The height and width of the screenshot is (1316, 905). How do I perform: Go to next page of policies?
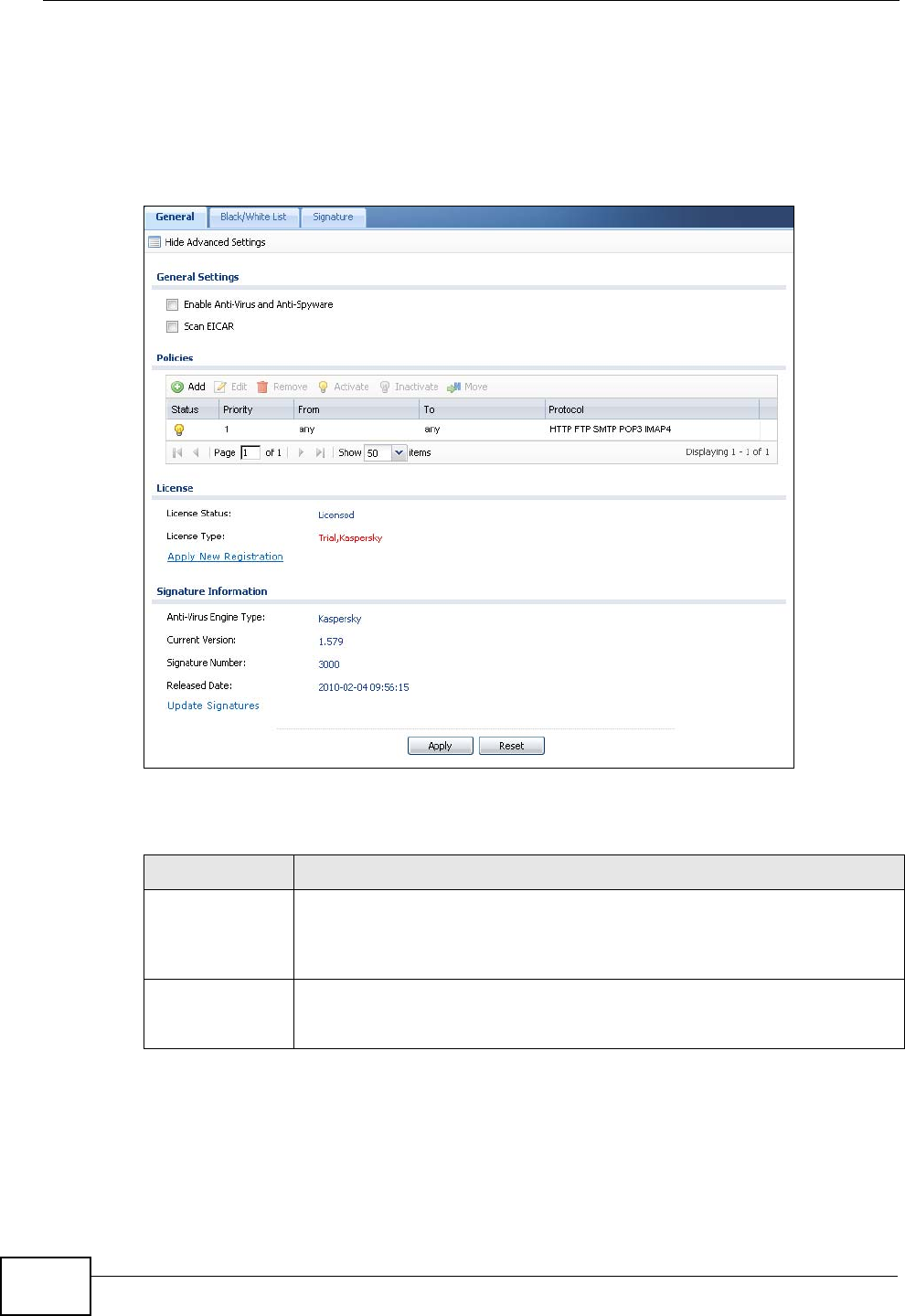301,452
